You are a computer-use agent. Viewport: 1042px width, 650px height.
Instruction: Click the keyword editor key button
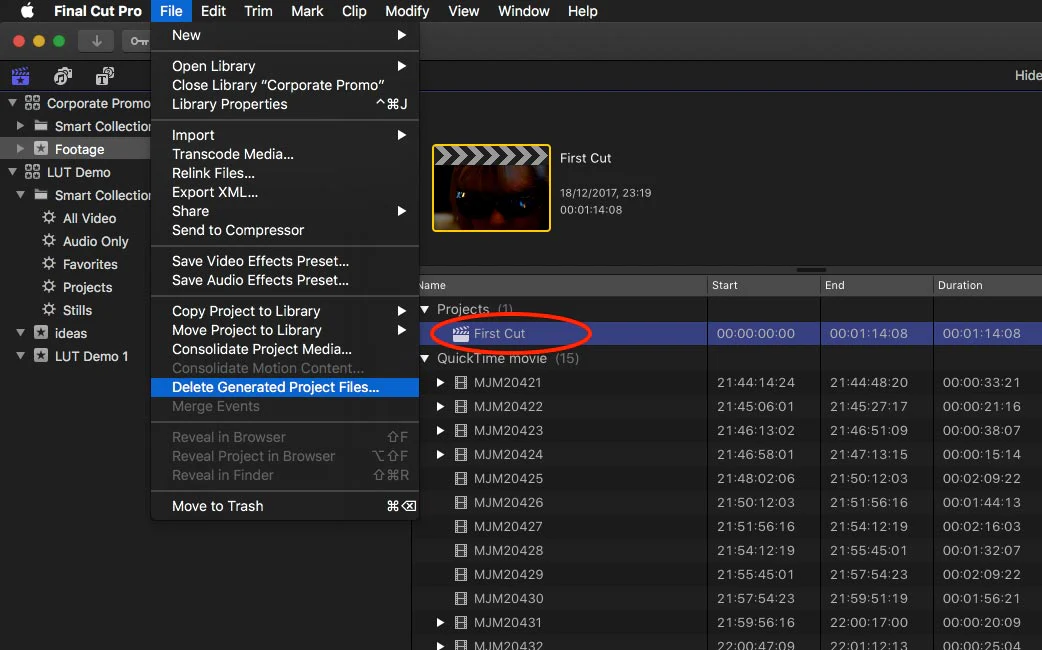pyautogui.click(x=138, y=41)
